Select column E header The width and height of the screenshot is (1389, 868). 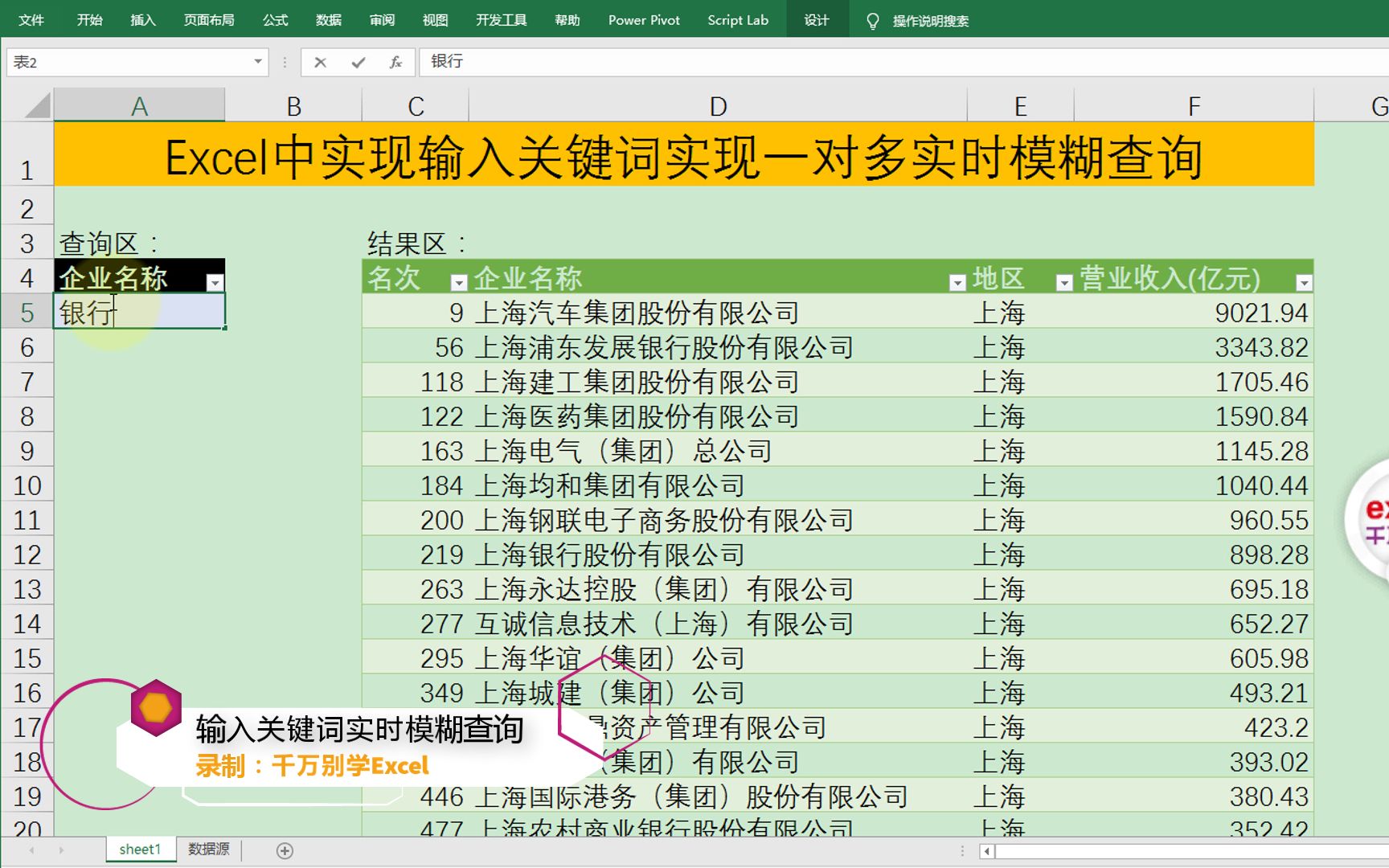click(1020, 106)
